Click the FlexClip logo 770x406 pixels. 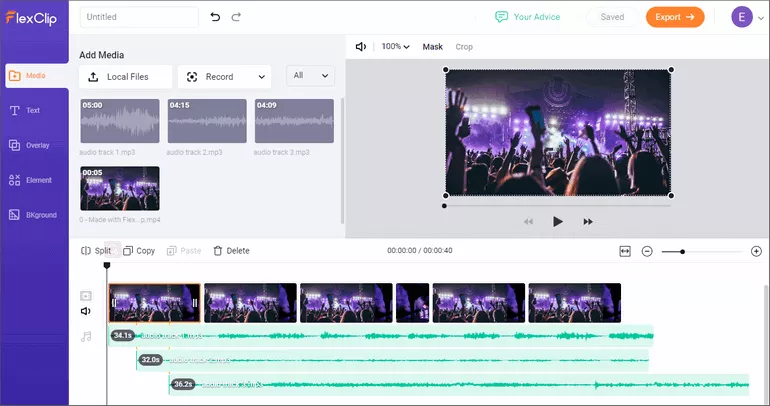31,18
